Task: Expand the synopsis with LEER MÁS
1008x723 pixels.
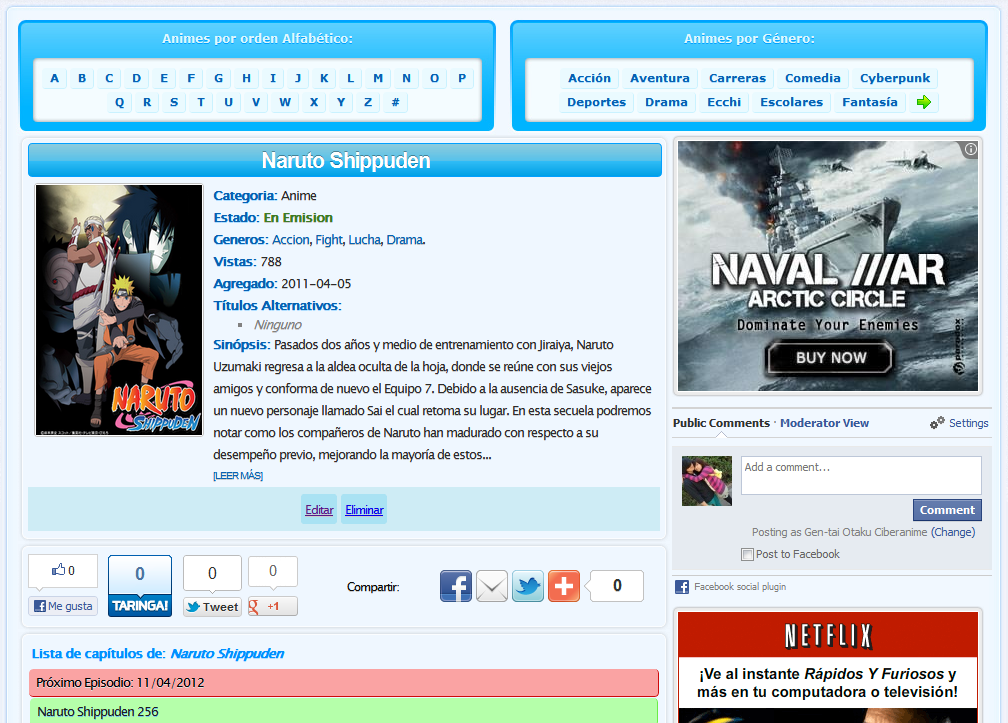Action: tap(238, 476)
